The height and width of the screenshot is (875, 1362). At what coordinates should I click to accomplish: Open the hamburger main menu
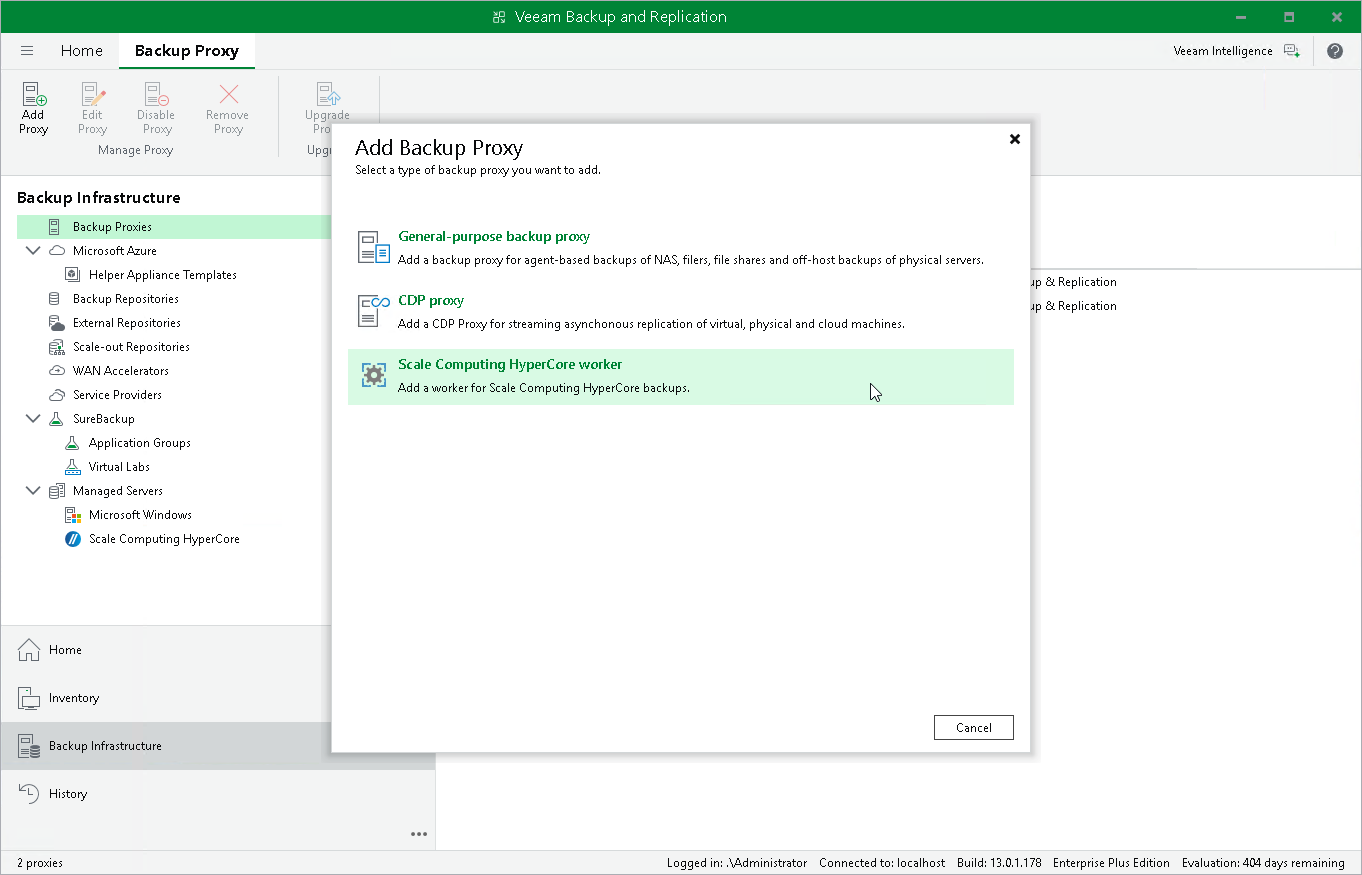[27, 51]
